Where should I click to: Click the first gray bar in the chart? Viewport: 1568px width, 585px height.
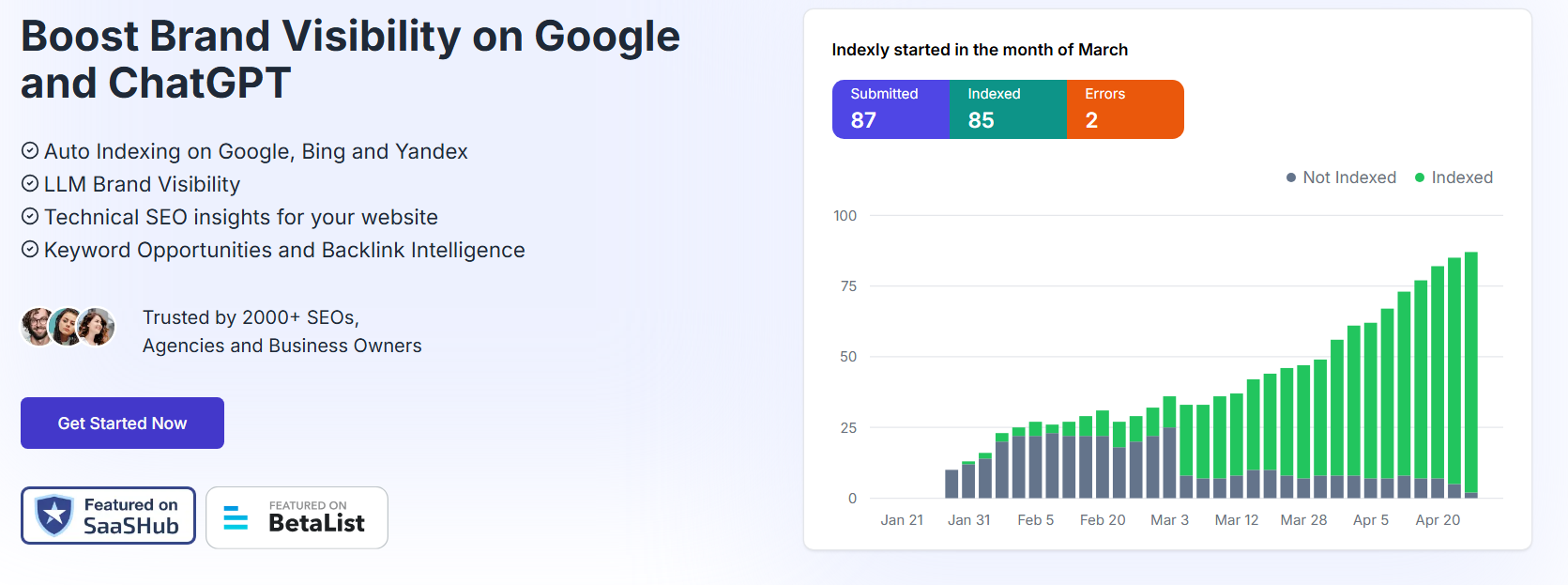[951, 484]
